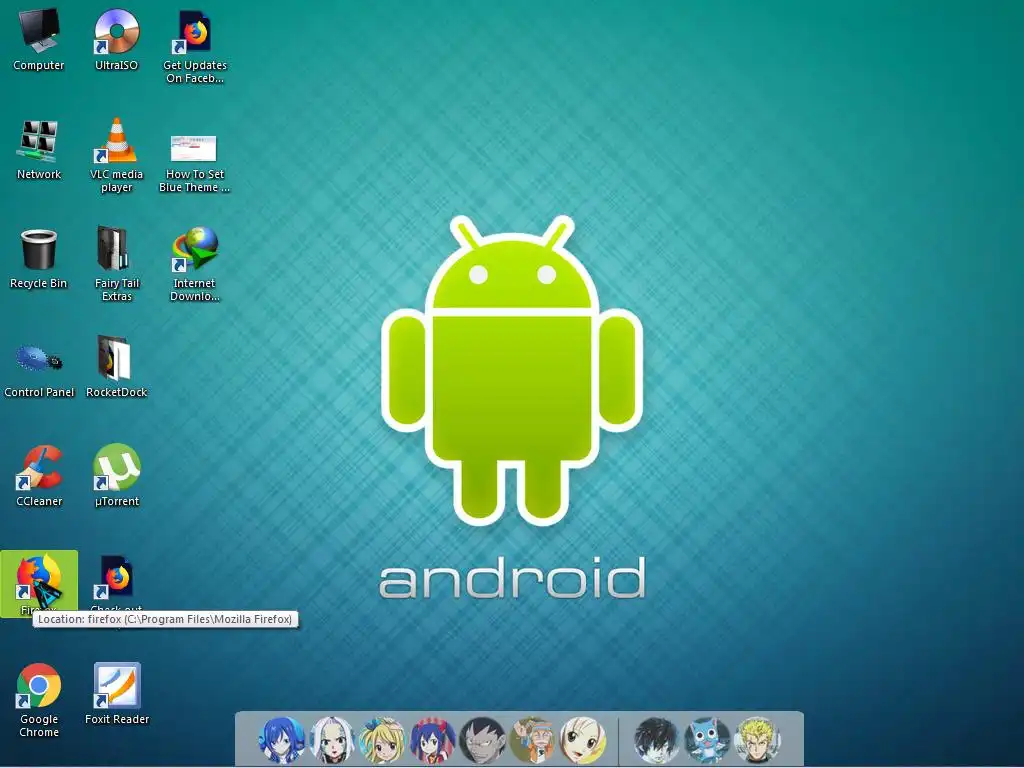
Task: Launch the UltraISO shortcut
Action: pyautogui.click(x=116, y=40)
